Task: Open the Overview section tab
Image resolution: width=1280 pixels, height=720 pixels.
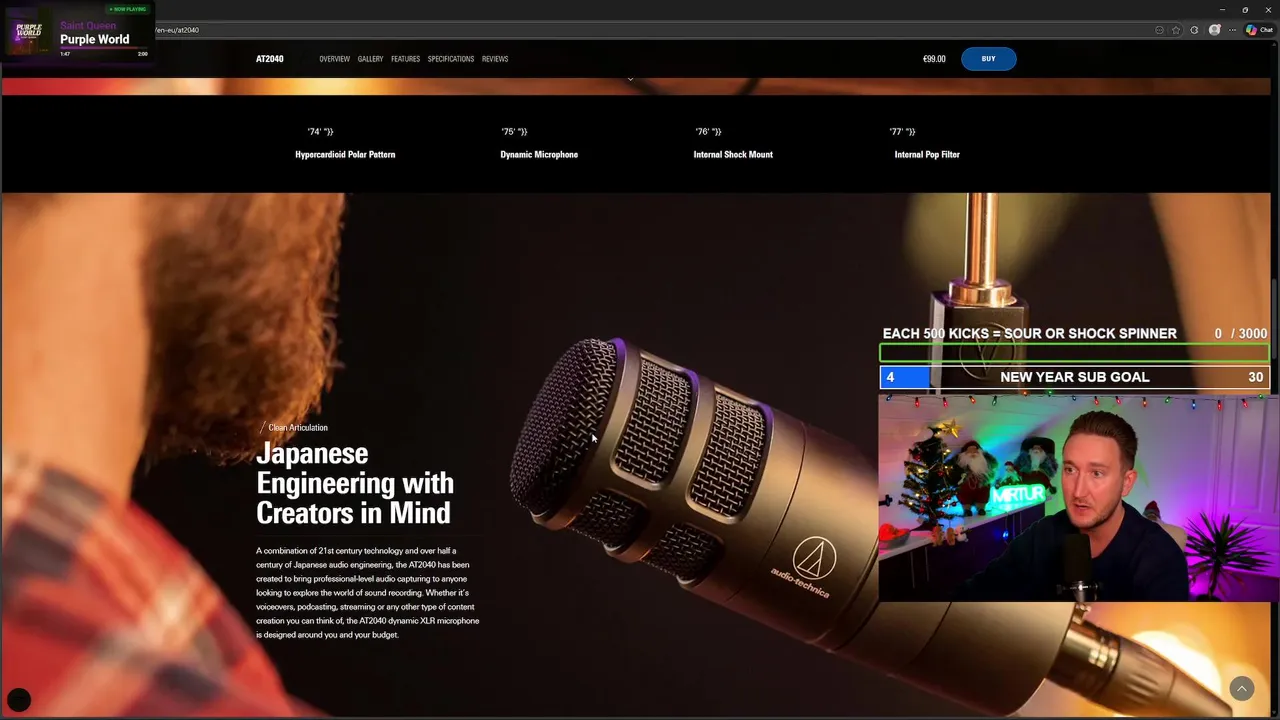Action: (x=334, y=59)
